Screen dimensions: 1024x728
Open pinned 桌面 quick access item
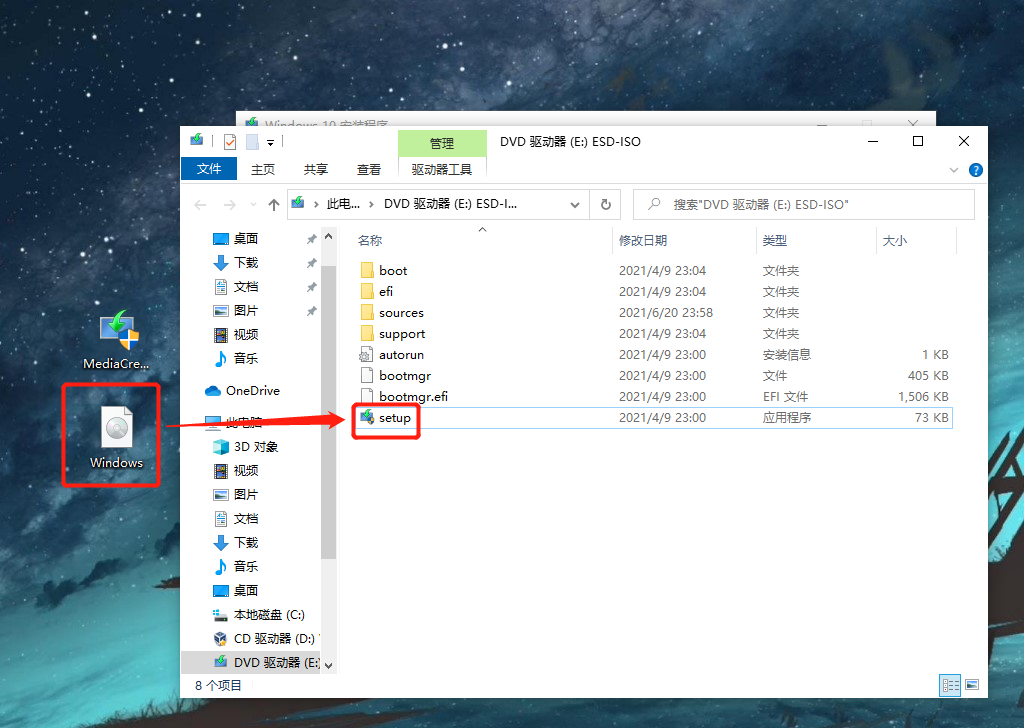(x=236, y=239)
